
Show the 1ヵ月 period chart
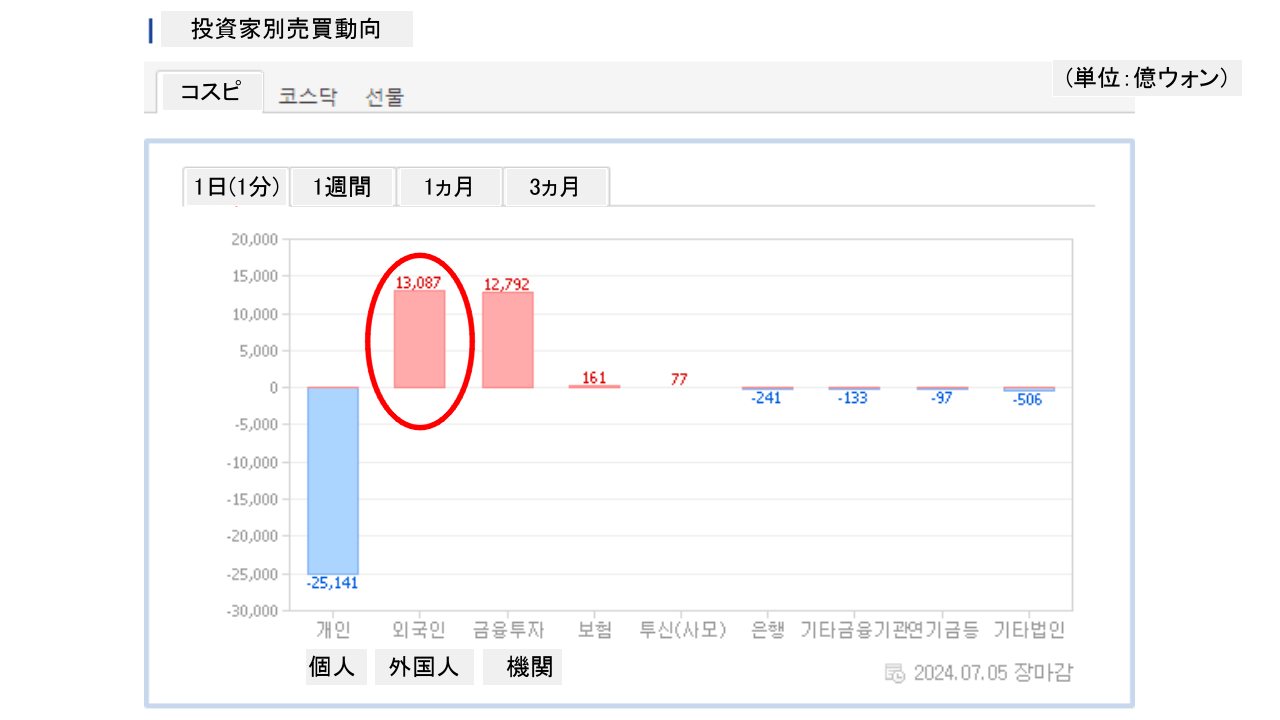coord(449,187)
